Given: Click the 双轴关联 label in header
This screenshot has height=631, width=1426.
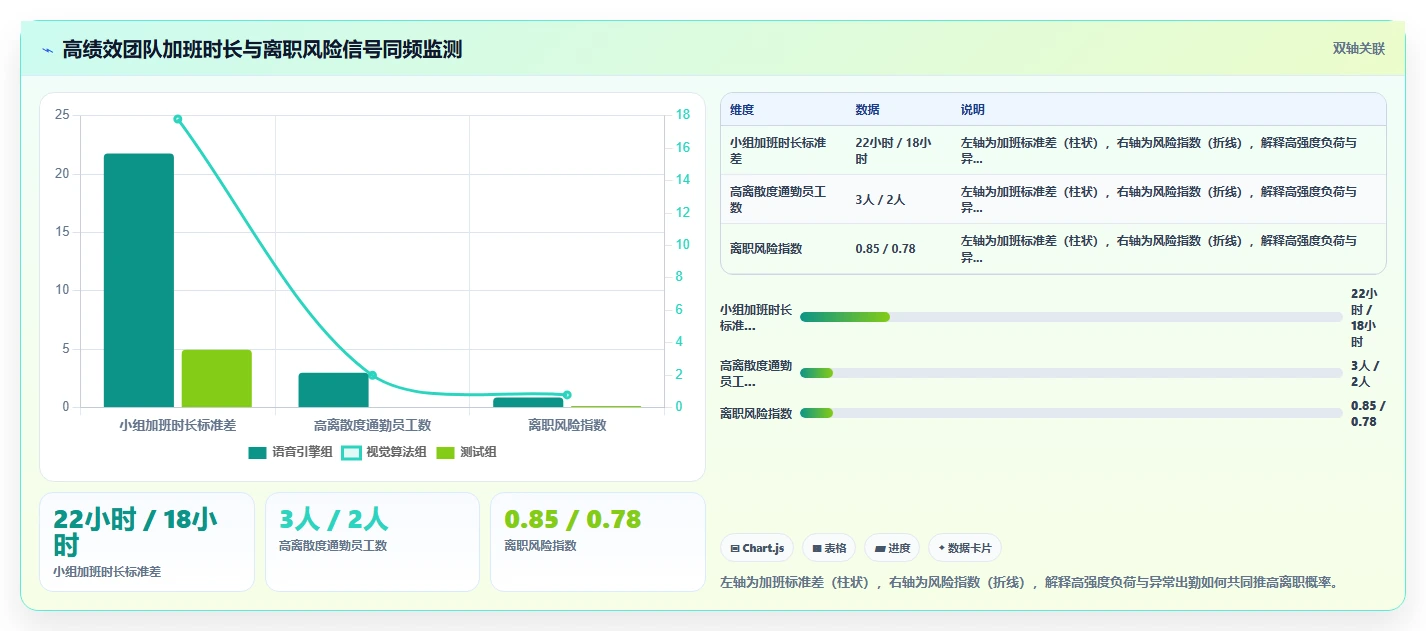Looking at the screenshot, I should pos(1358,49).
